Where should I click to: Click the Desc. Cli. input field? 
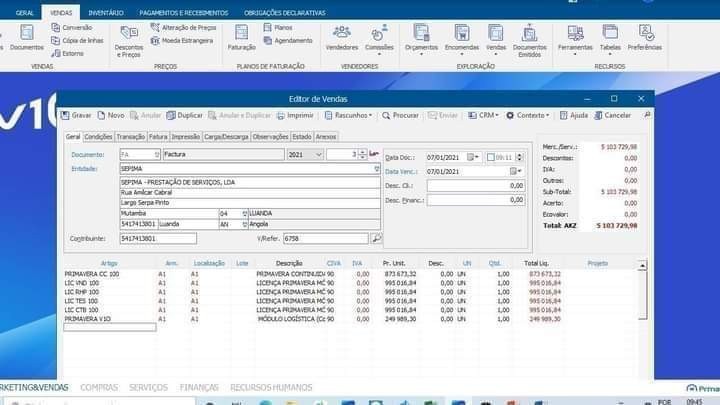(x=476, y=186)
